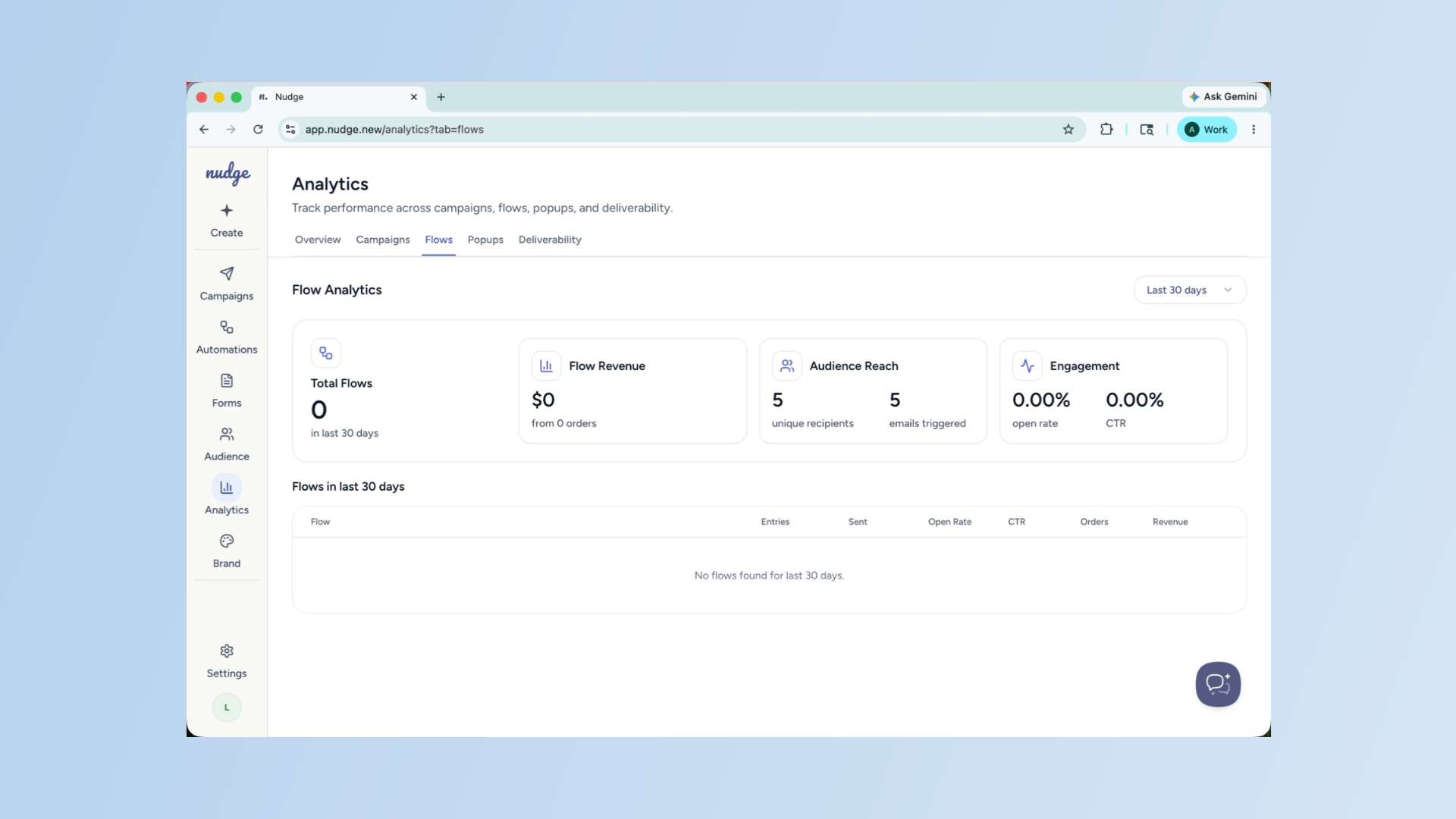Open the chat support widget
This screenshot has width=1456, height=819.
pos(1218,684)
